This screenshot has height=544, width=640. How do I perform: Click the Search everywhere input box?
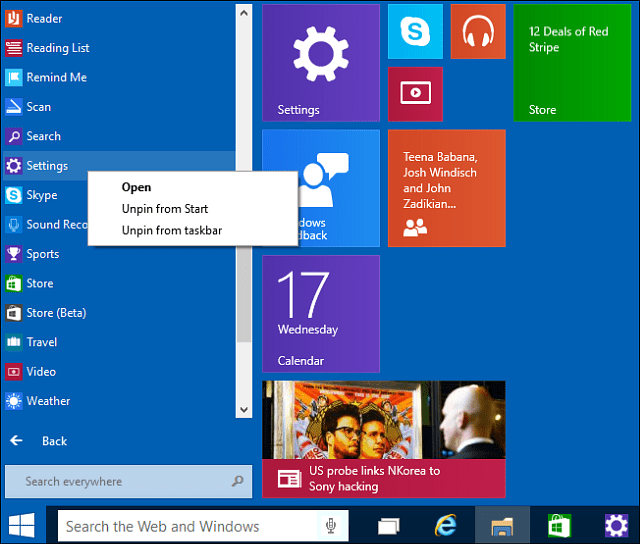(x=129, y=482)
